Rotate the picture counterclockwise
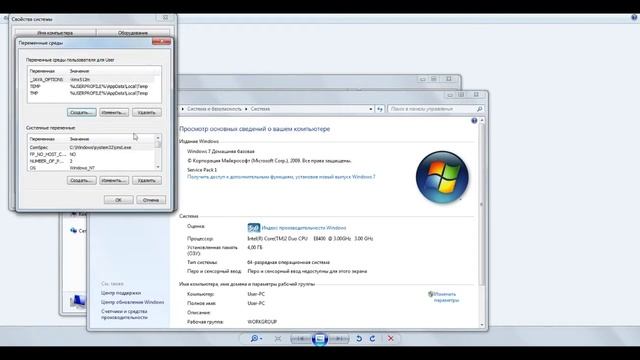 [359, 339]
